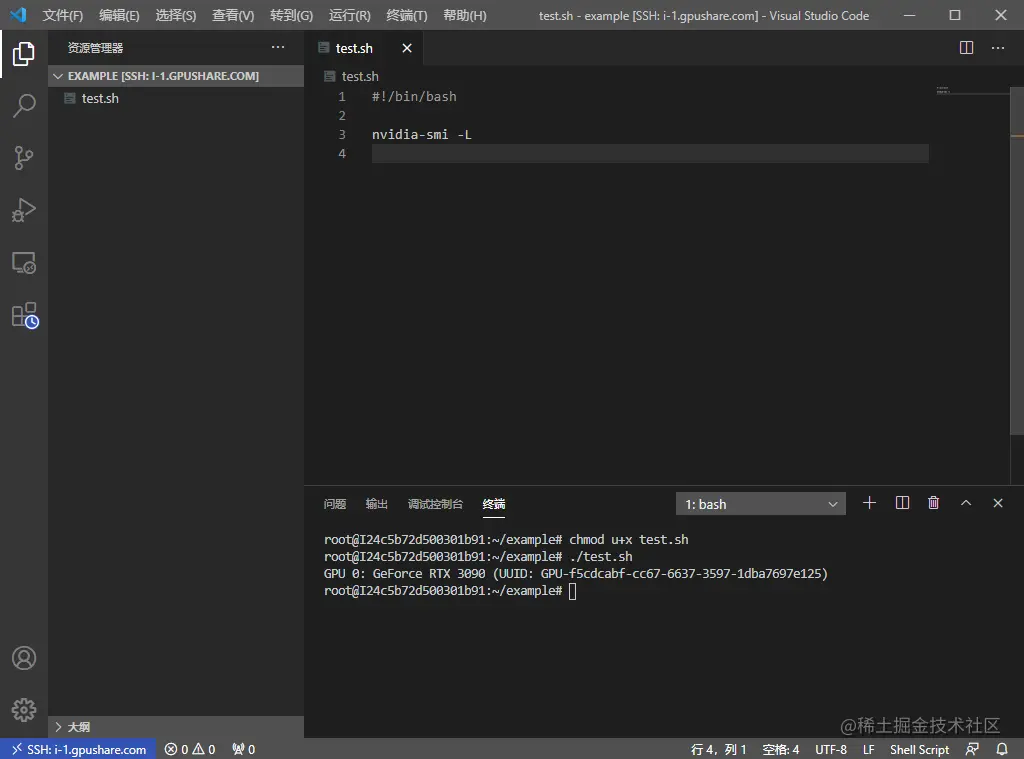Viewport: 1024px width, 759px height.
Task: Click the #!/bin/bash shebang line
Action: [x=414, y=97]
